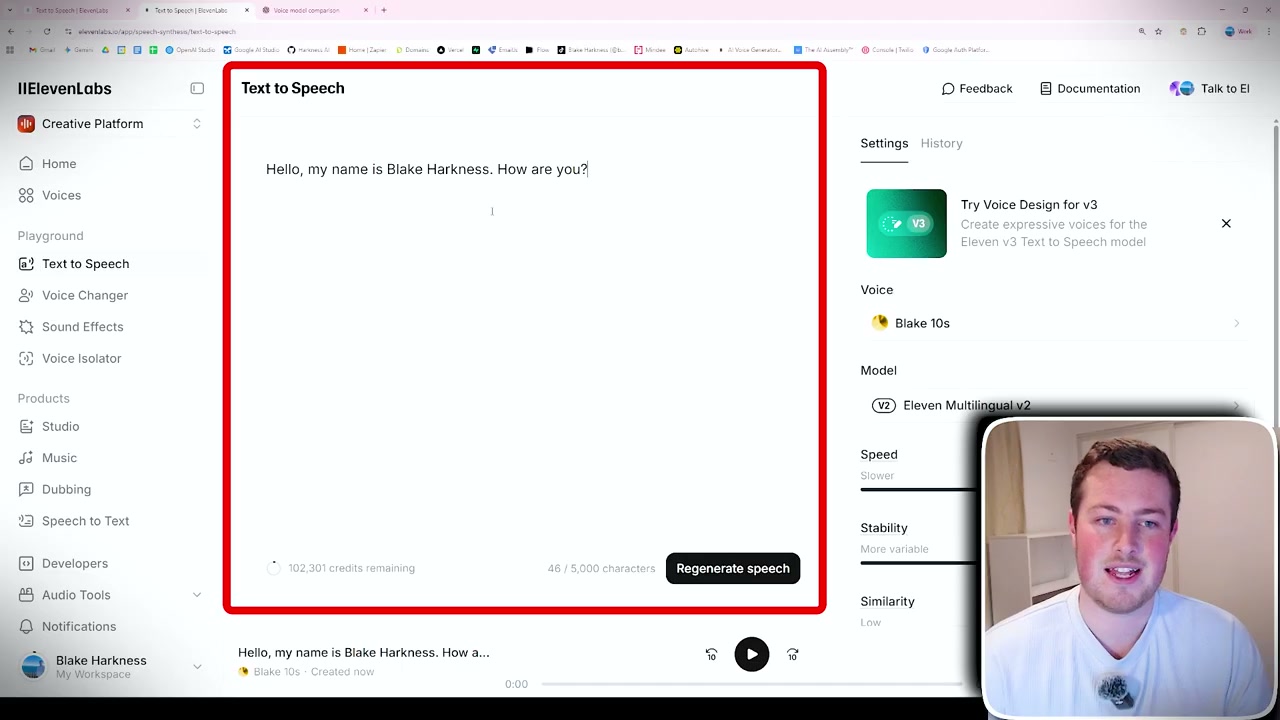The height and width of the screenshot is (720, 1280).
Task: Open Studio under Products
Action: point(60,426)
